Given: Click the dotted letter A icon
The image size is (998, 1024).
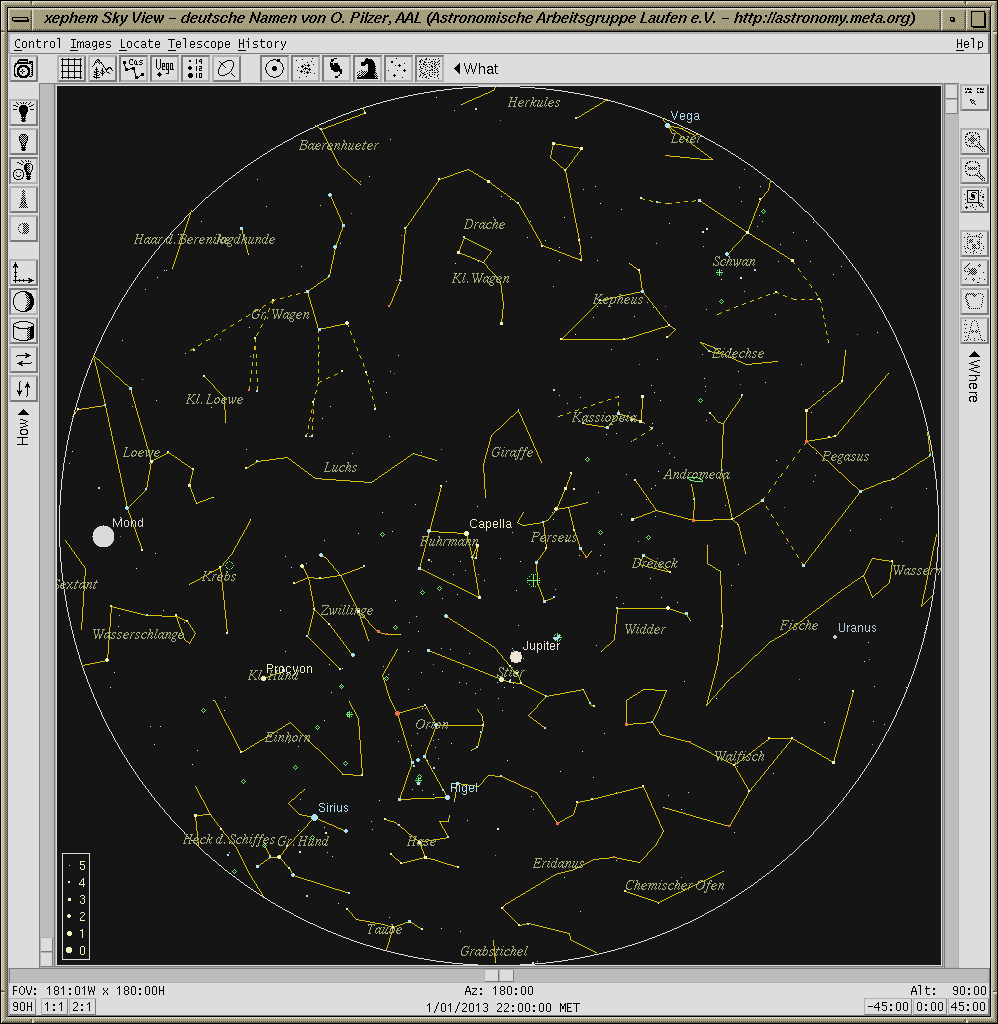Looking at the screenshot, I should pyautogui.click(x=974, y=330).
